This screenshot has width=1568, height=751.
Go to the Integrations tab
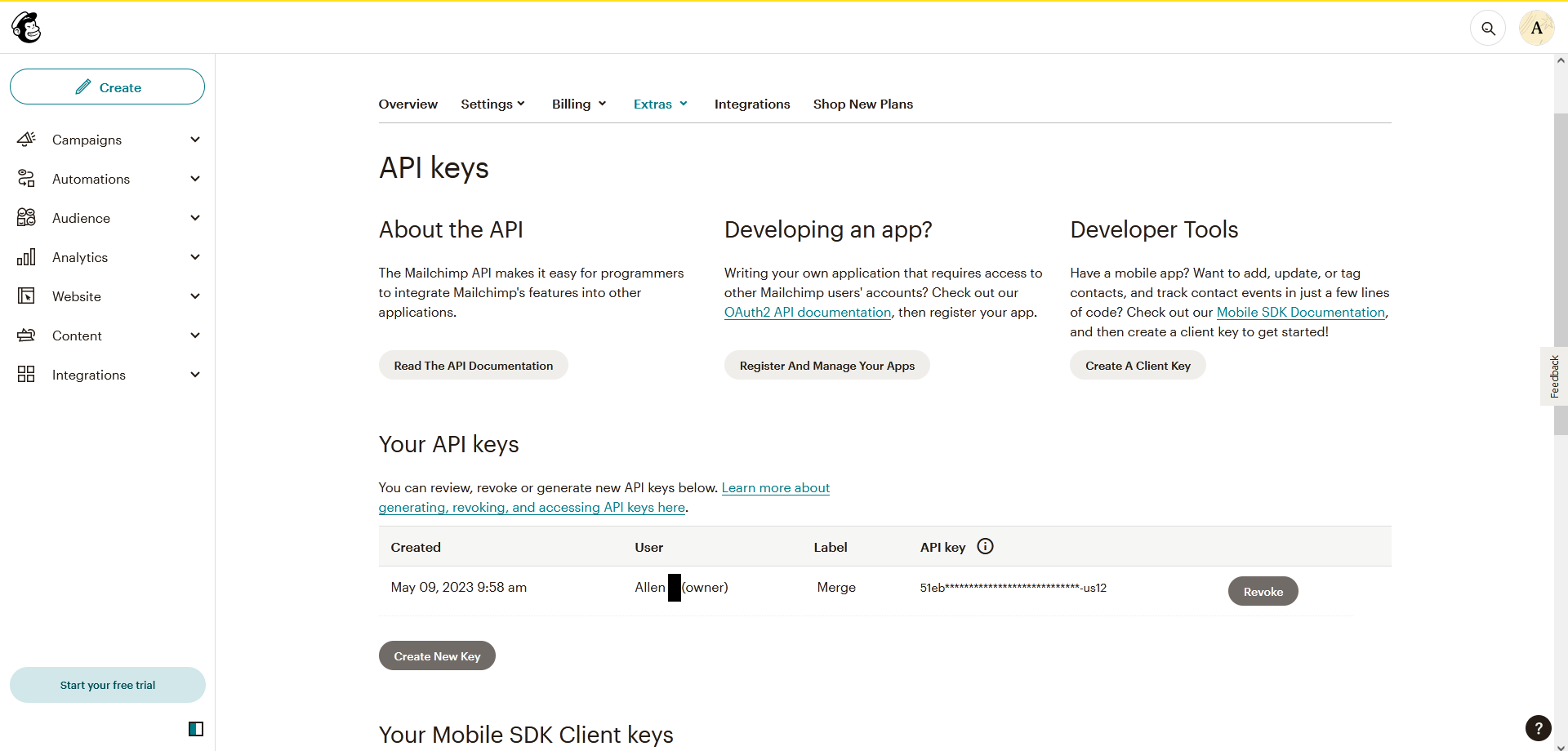(x=752, y=104)
